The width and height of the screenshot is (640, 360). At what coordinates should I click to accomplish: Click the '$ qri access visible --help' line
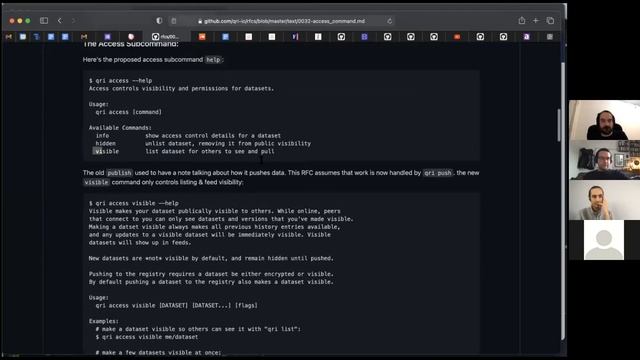[133, 203]
